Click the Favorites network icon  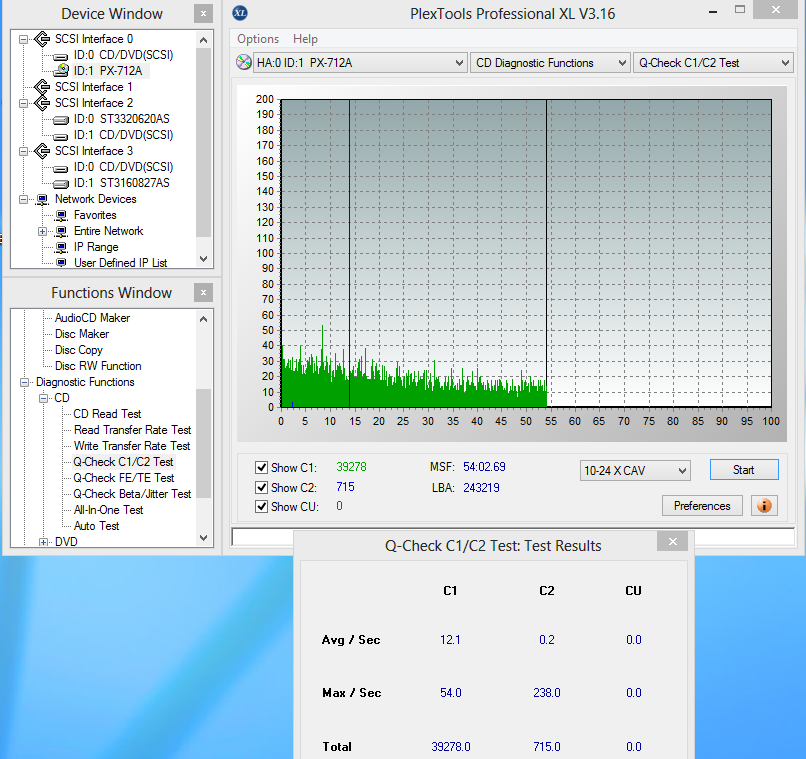61,215
